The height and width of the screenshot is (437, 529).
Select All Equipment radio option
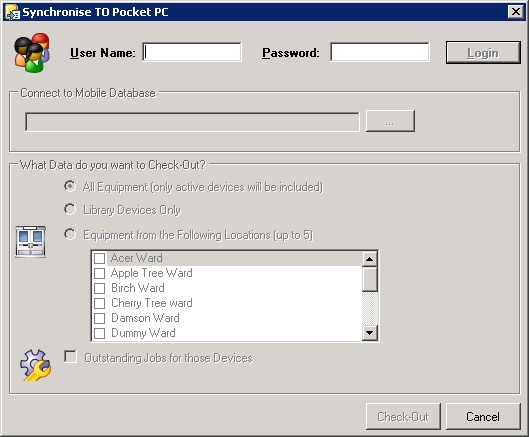coord(70,186)
